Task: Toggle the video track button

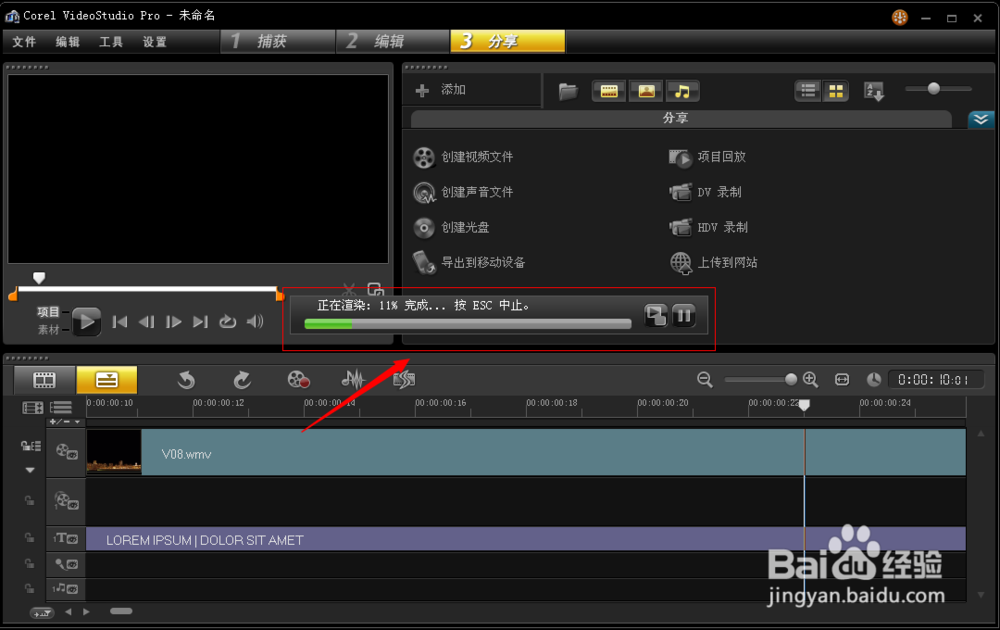Action: (x=66, y=452)
